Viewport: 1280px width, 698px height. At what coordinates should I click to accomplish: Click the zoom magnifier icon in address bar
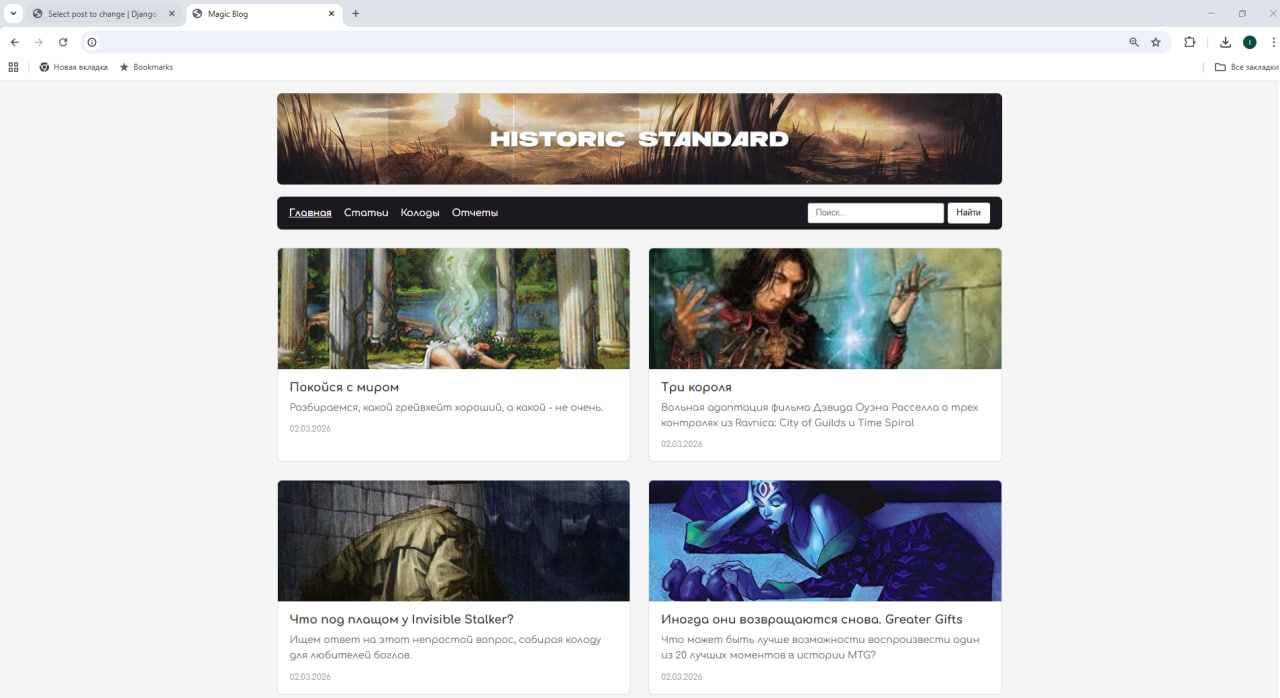coord(1134,42)
